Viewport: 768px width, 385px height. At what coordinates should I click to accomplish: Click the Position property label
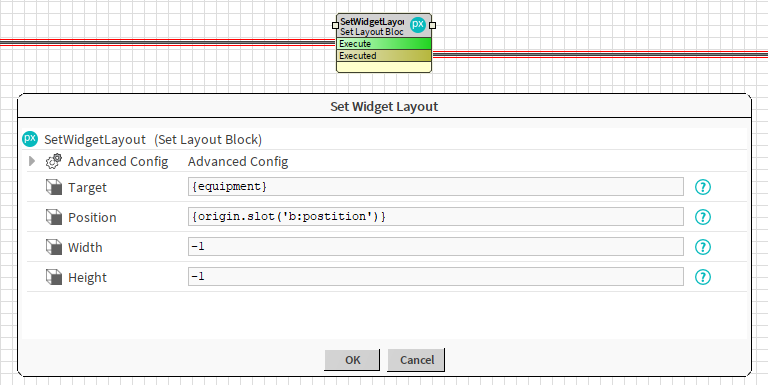point(92,217)
